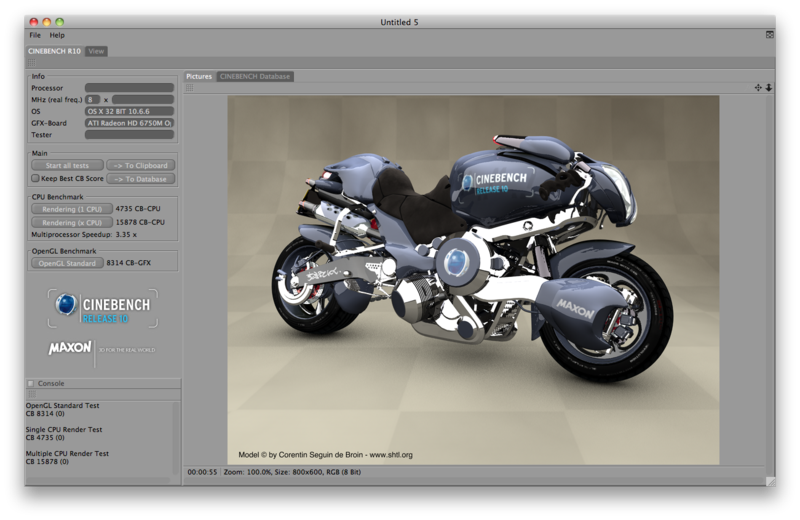Click the GFX-Board field with ATI Radeon
Screen dimensions: 800x520
129,123
